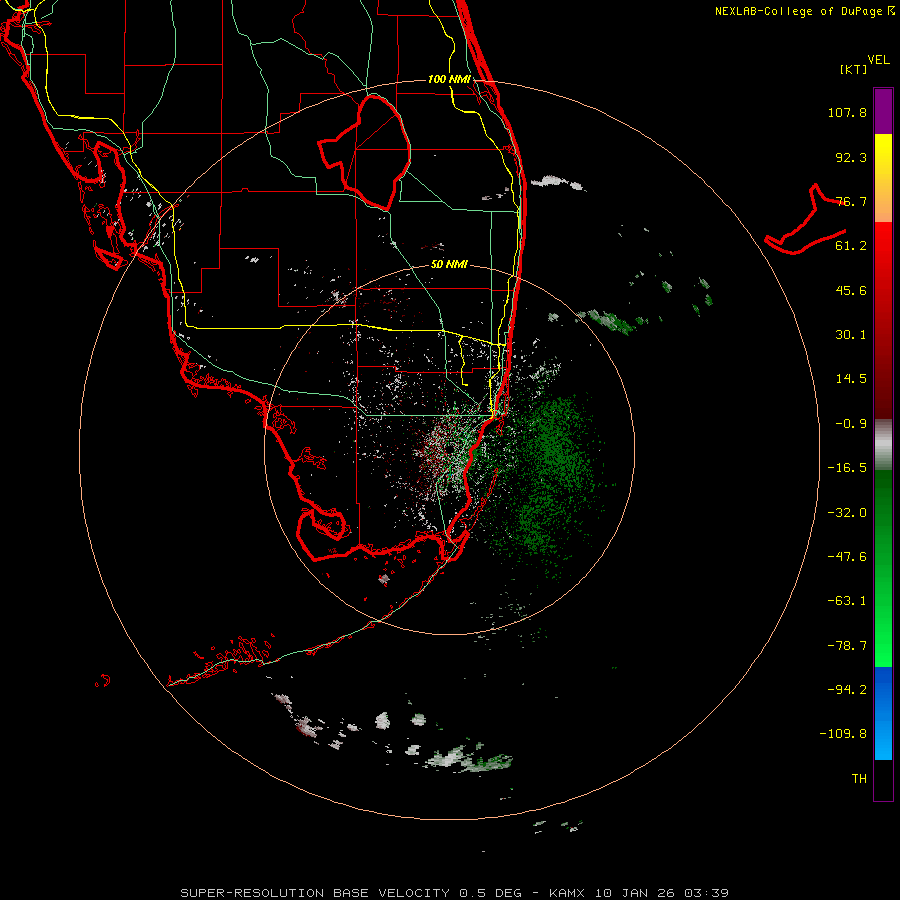
Task: Click the -32.0 legend value
Action: click(x=847, y=513)
